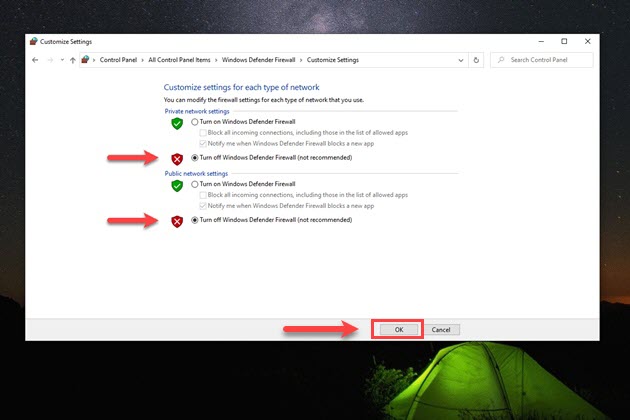Viewport: 630px width, 420px height.
Task: Click 'Private network settings' label
Action: 197,111
